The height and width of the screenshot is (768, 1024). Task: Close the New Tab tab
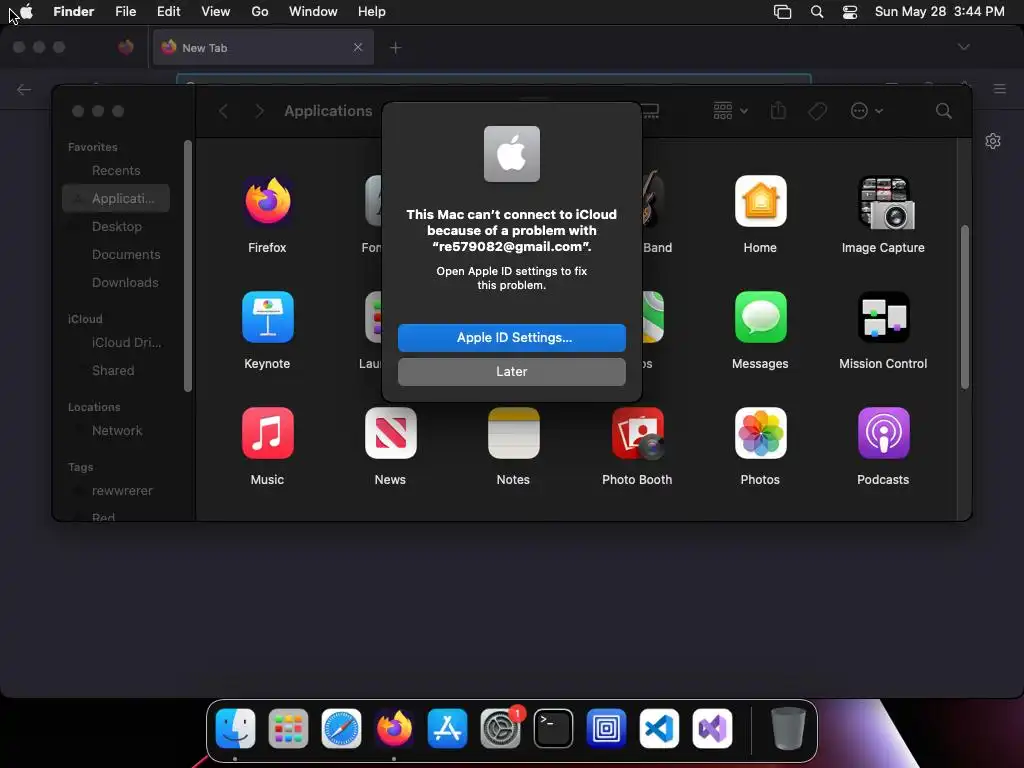point(358,47)
